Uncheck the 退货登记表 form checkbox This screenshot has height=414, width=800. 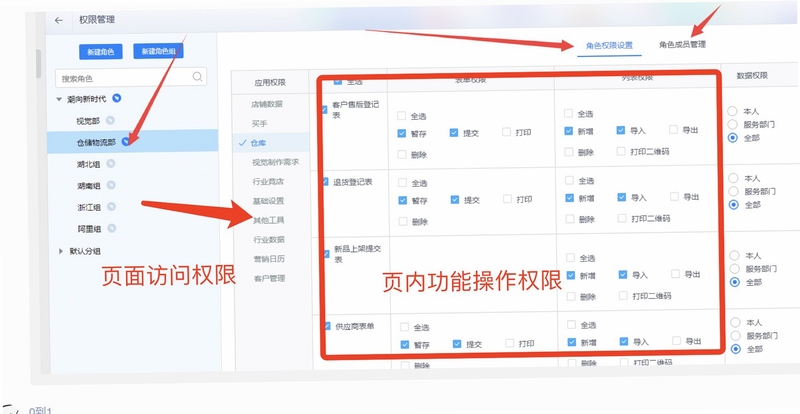pyautogui.click(x=325, y=181)
